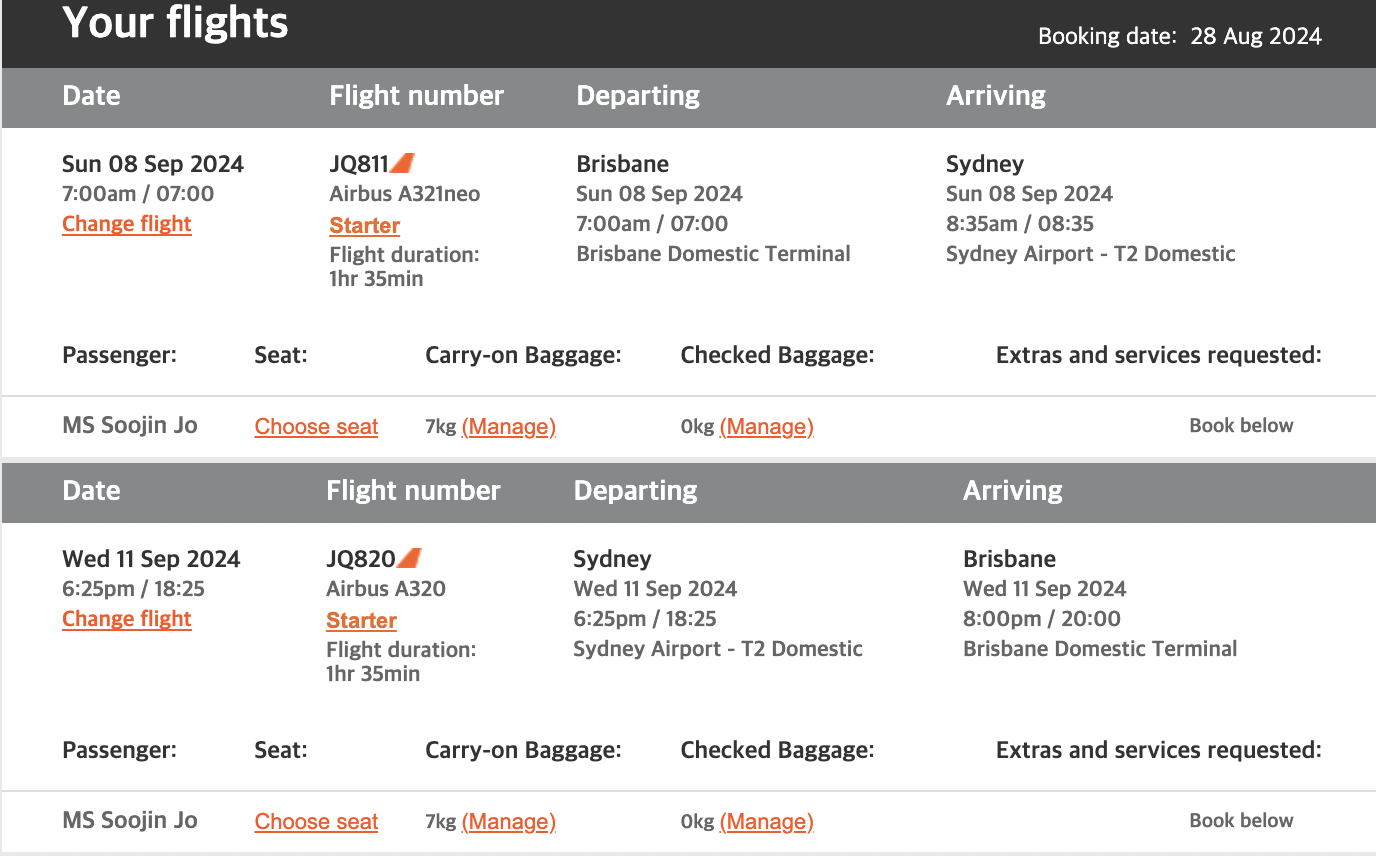Open Change flight for Wed 11 Sep

(x=127, y=619)
